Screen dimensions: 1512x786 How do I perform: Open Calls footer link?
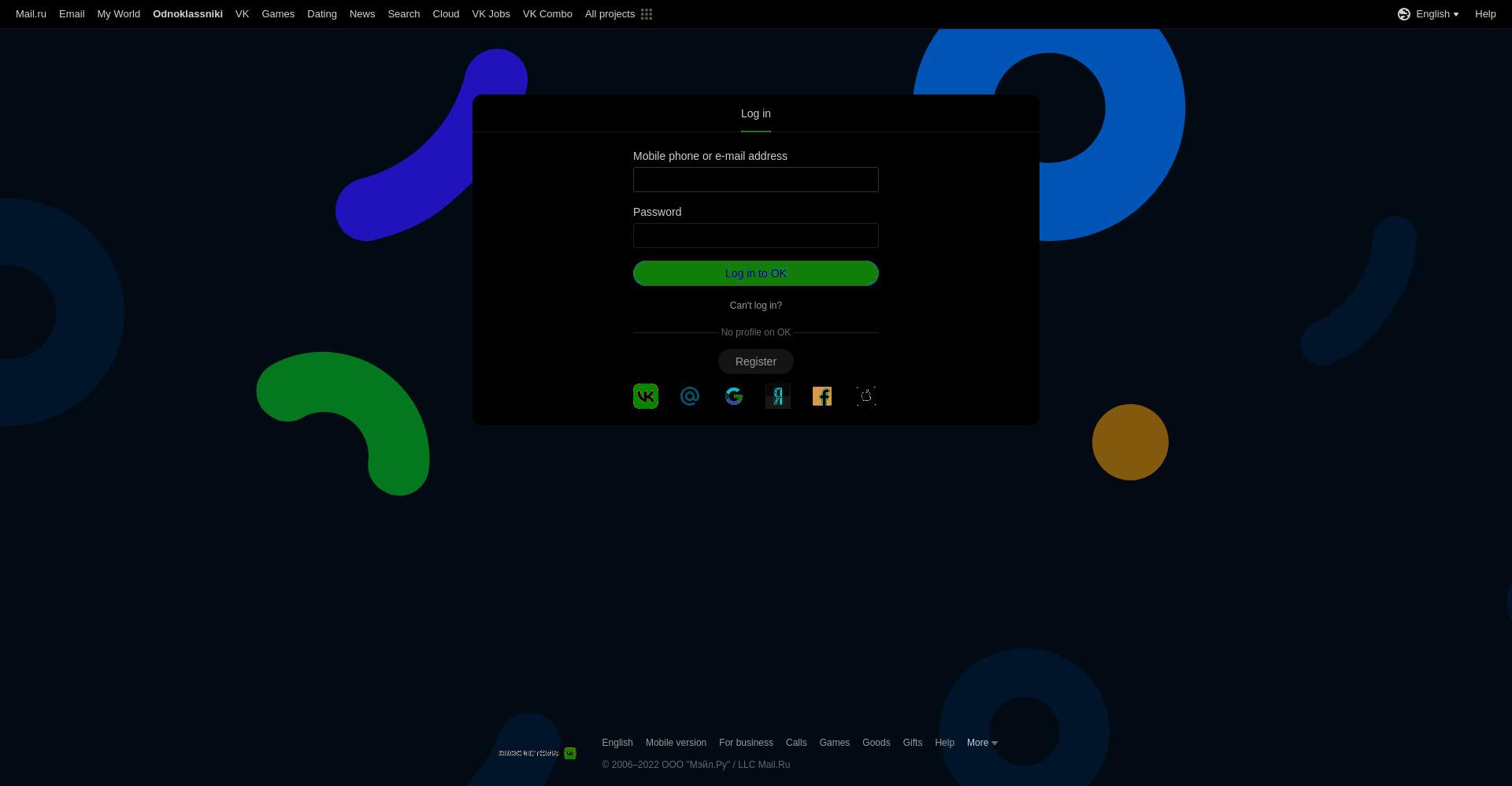(796, 743)
